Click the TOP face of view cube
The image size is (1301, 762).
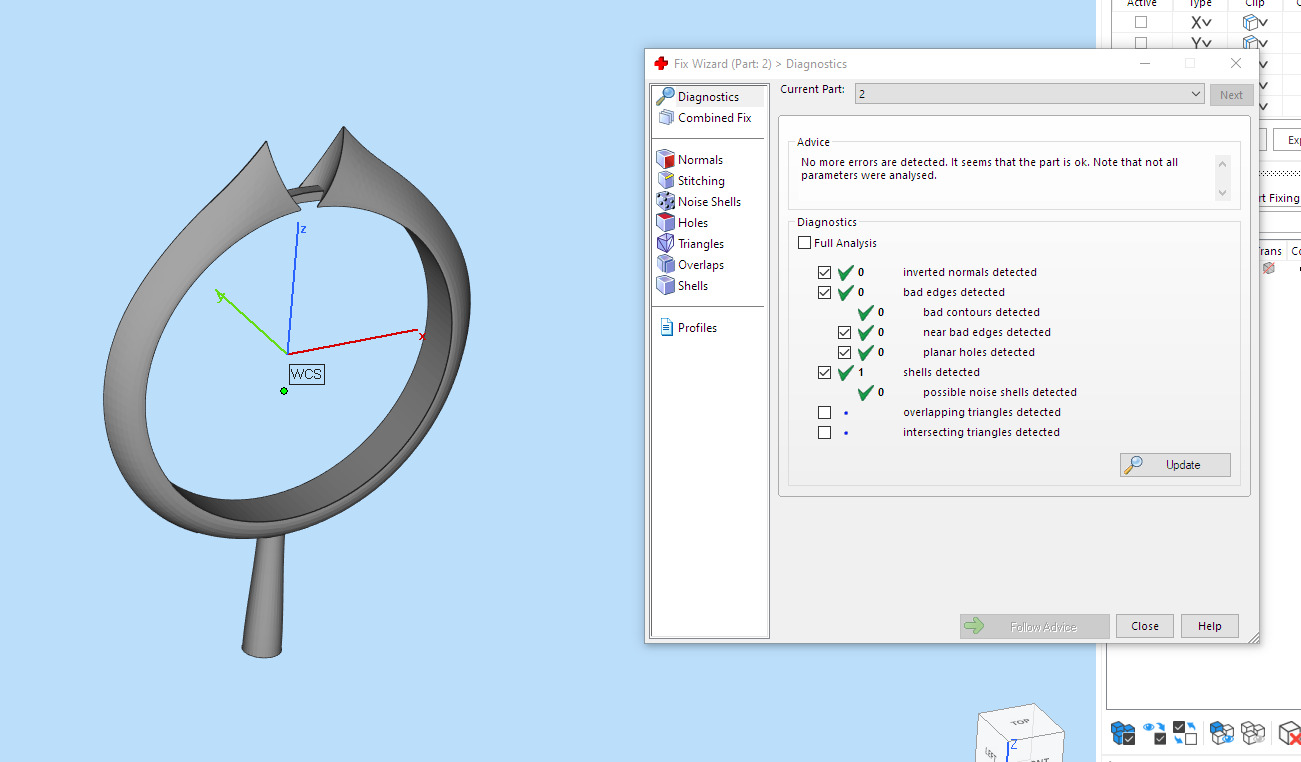click(1020, 722)
